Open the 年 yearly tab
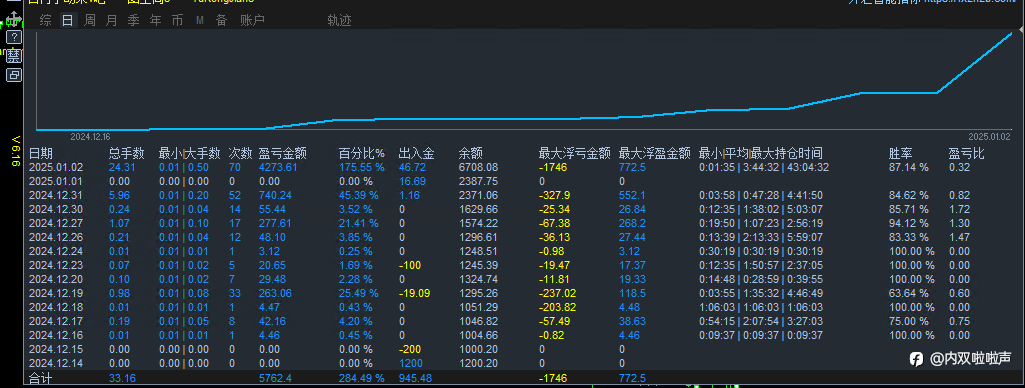Screen dimensions: 1025x388 point(156,20)
